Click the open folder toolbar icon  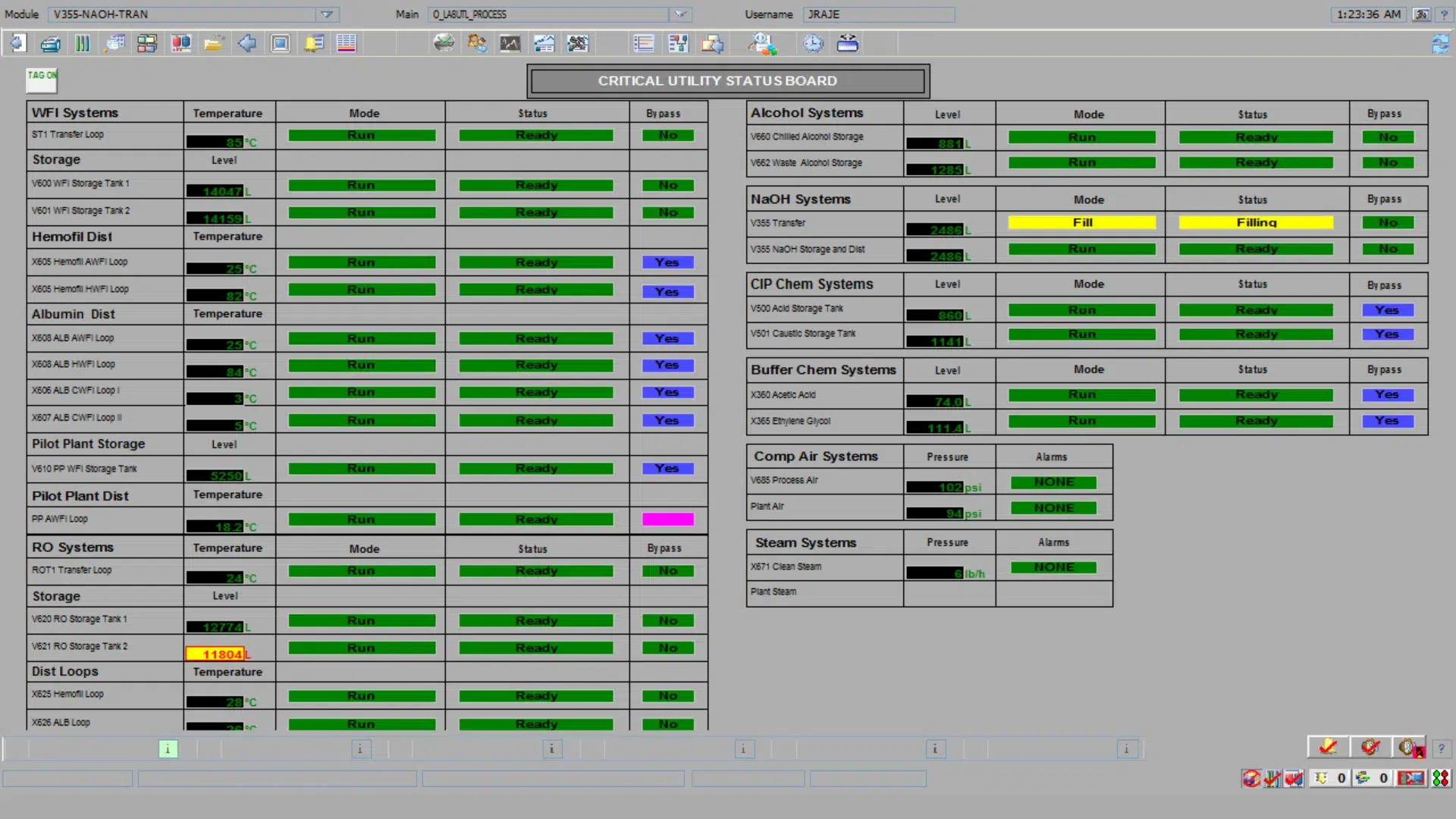(214, 43)
